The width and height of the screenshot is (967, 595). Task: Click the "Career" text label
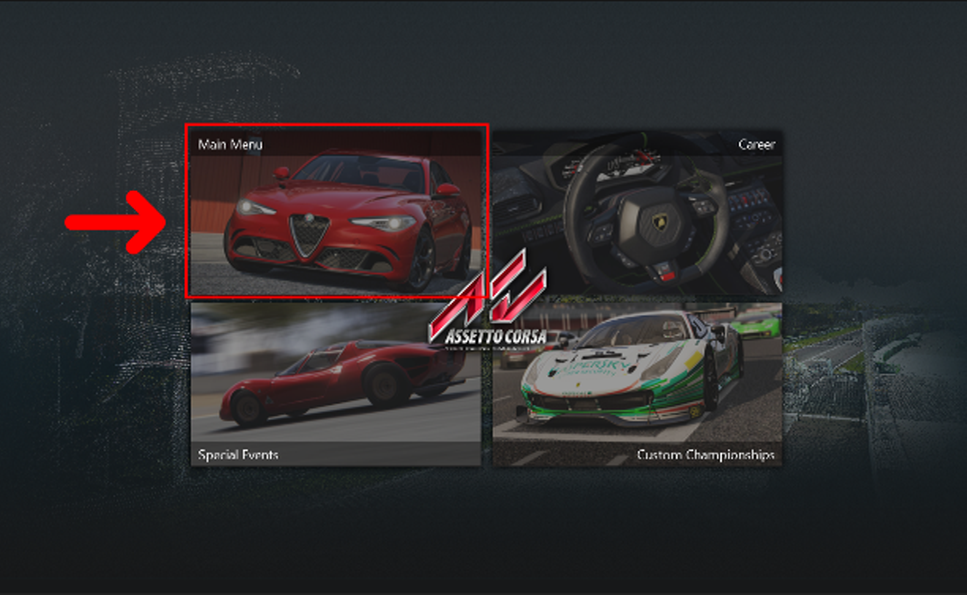[756, 145]
